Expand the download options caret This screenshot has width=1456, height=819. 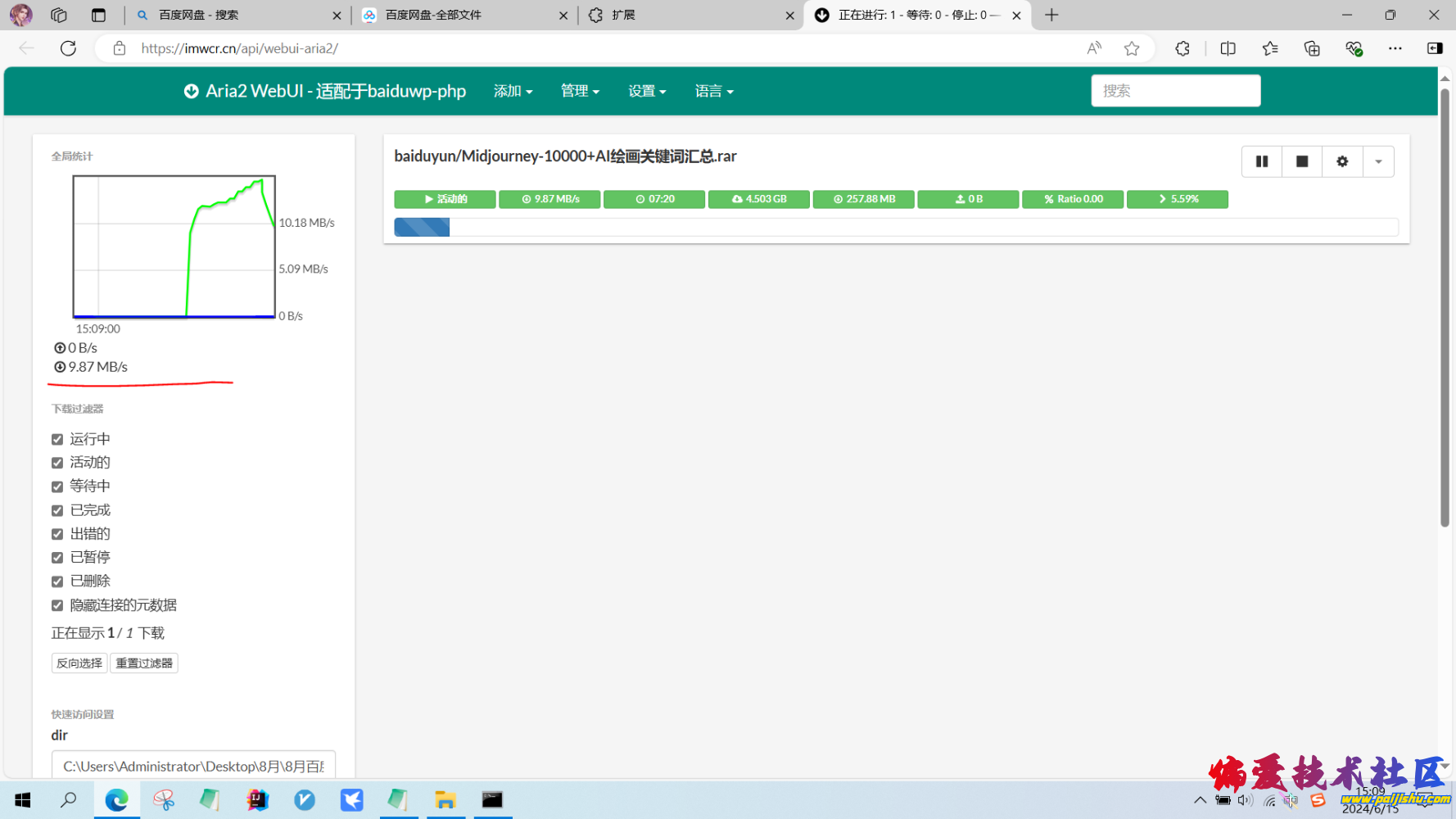click(1378, 161)
